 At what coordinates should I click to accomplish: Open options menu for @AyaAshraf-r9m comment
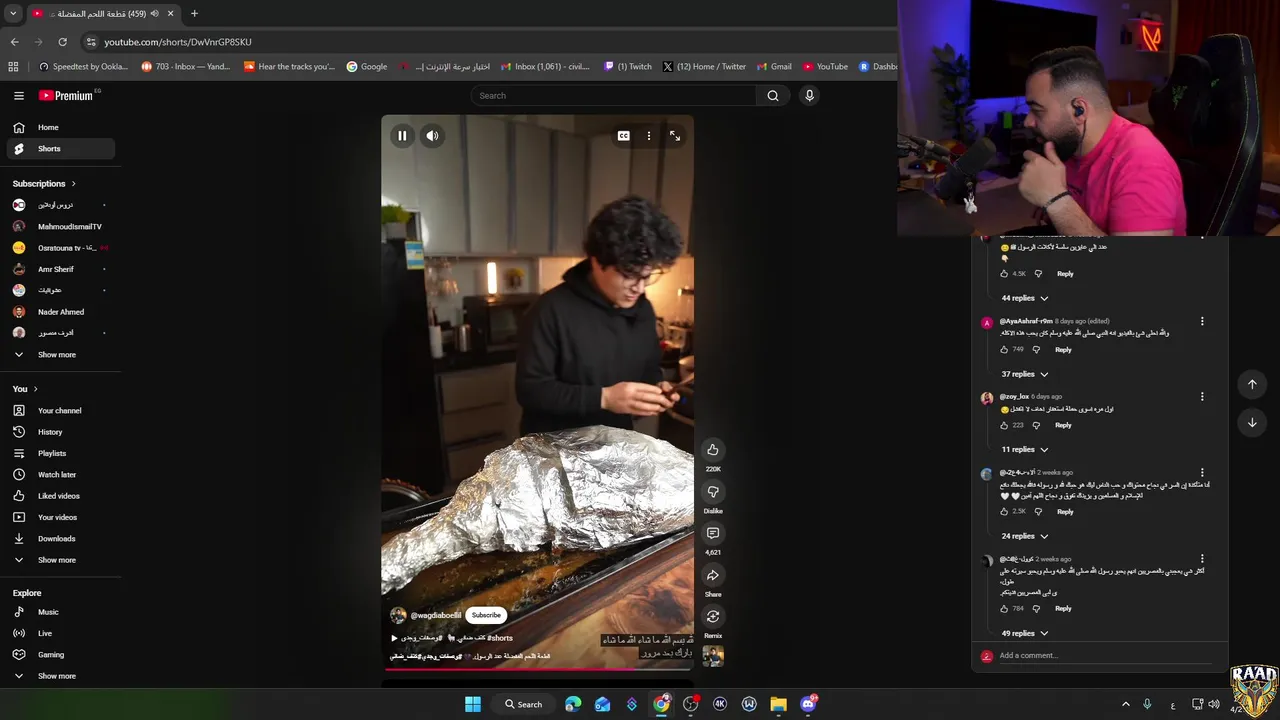point(1202,321)
